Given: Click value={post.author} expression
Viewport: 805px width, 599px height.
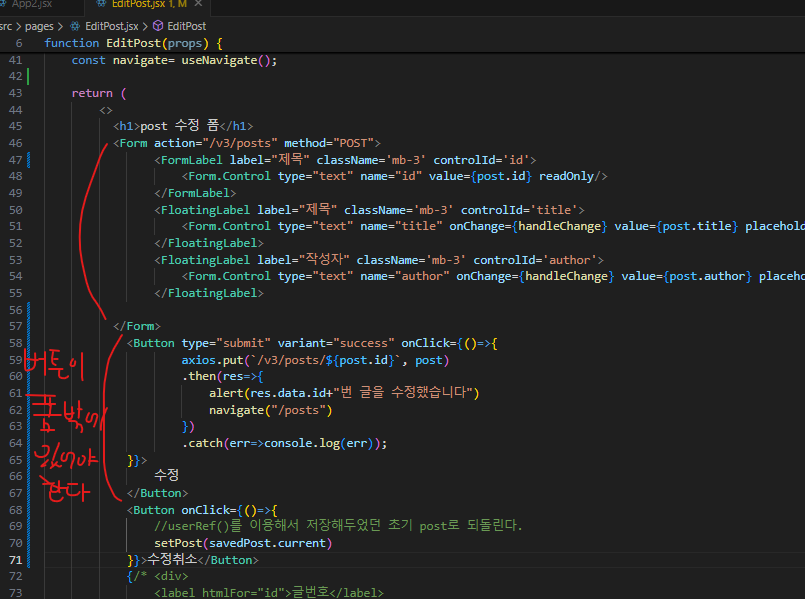Looking at the screenshot, I should point(686,276).
